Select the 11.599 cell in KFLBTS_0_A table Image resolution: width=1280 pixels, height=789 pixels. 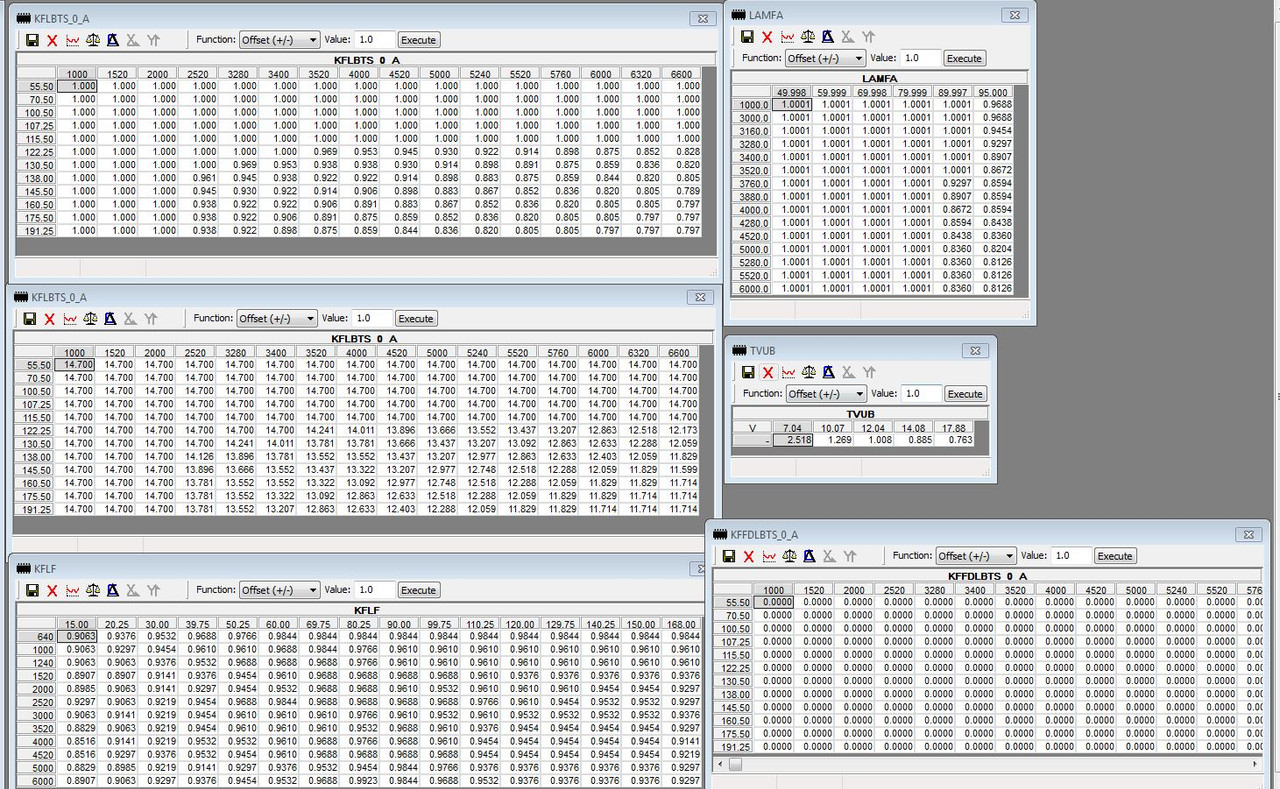(680, 470)
